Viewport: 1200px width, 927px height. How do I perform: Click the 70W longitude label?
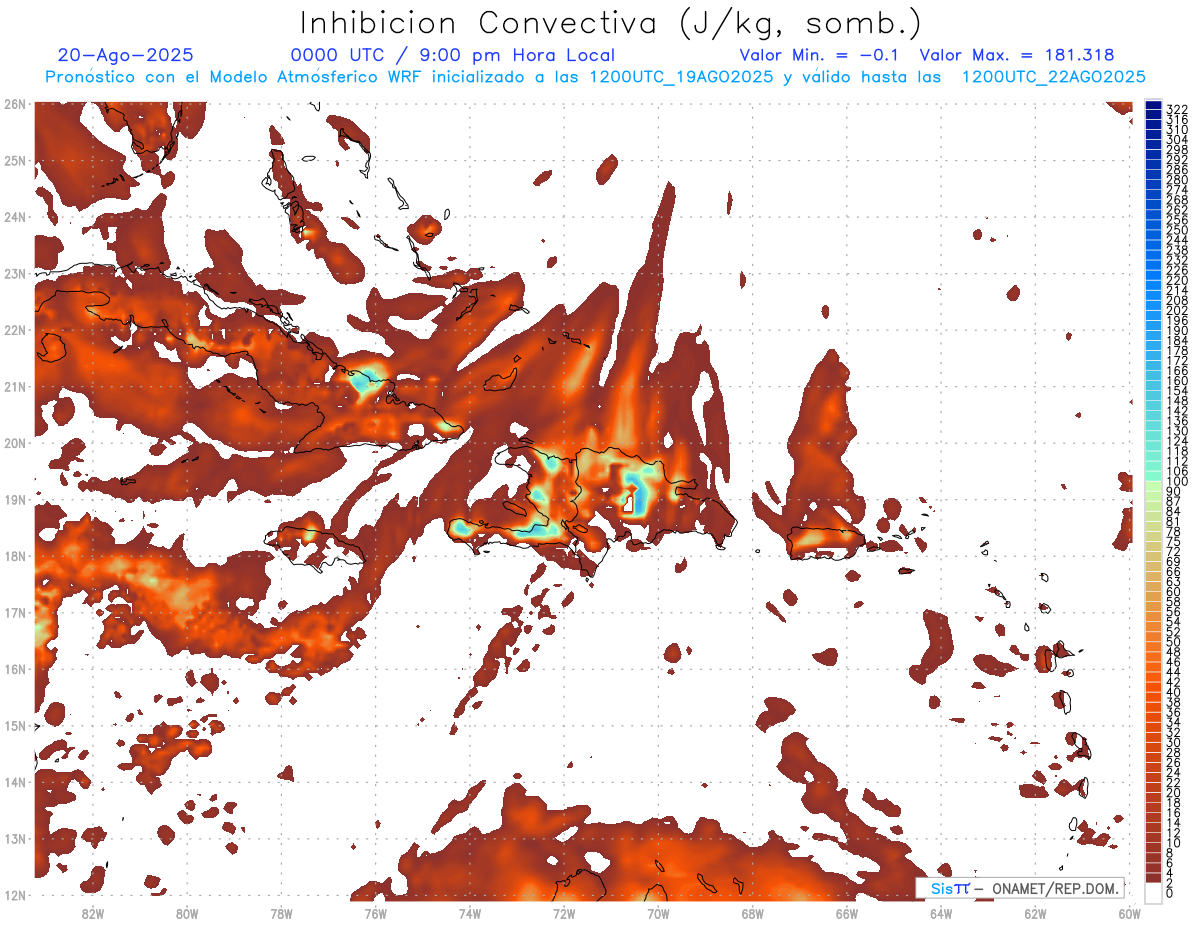click(x=658, y=912)
